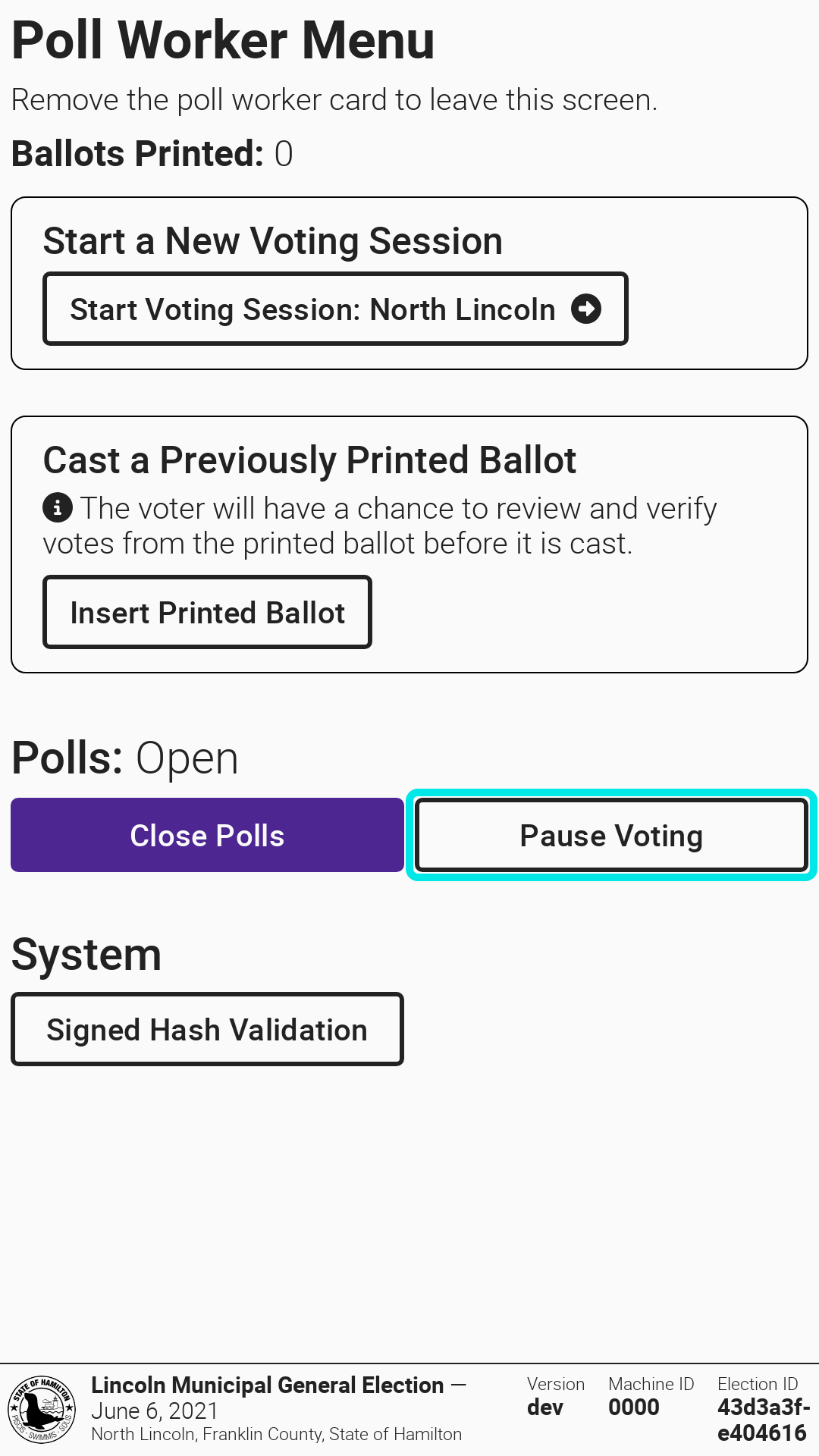This screenshot has height=1456, width=819.
Task: Click the Lincoln Municipal General Election title
Action: (x=267, y=1385)
